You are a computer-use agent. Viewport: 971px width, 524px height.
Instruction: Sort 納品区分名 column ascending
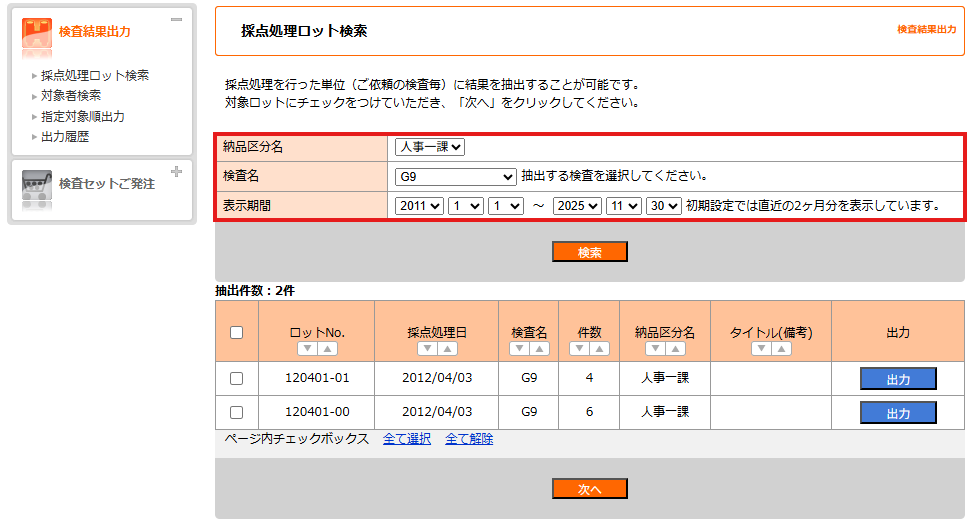coord(675,349)
